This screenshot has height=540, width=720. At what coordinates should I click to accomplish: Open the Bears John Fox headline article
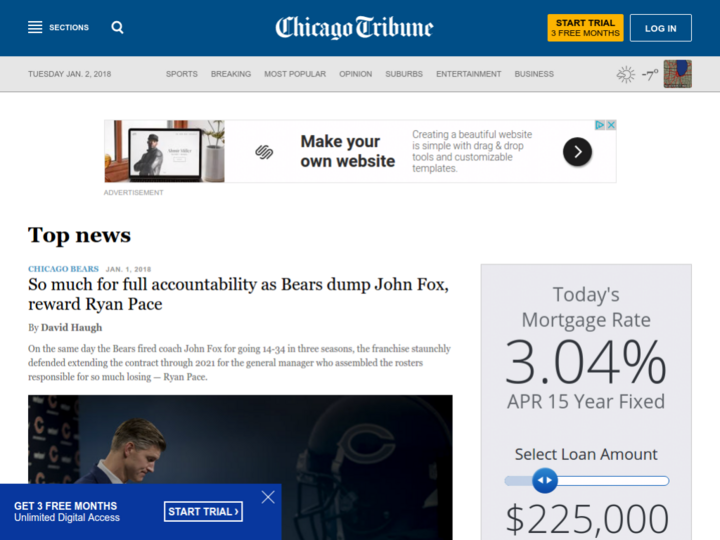[238, 294]
